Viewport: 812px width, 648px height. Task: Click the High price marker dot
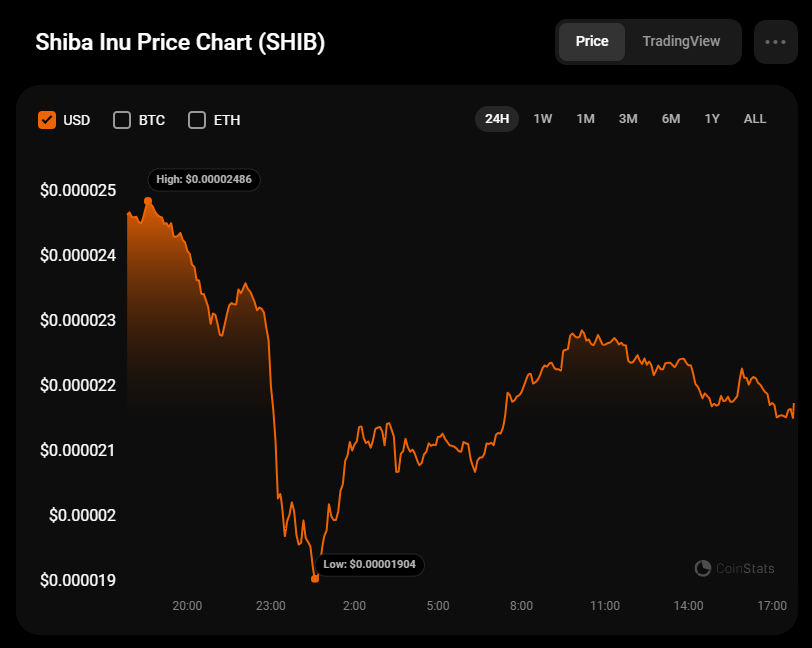148,201
